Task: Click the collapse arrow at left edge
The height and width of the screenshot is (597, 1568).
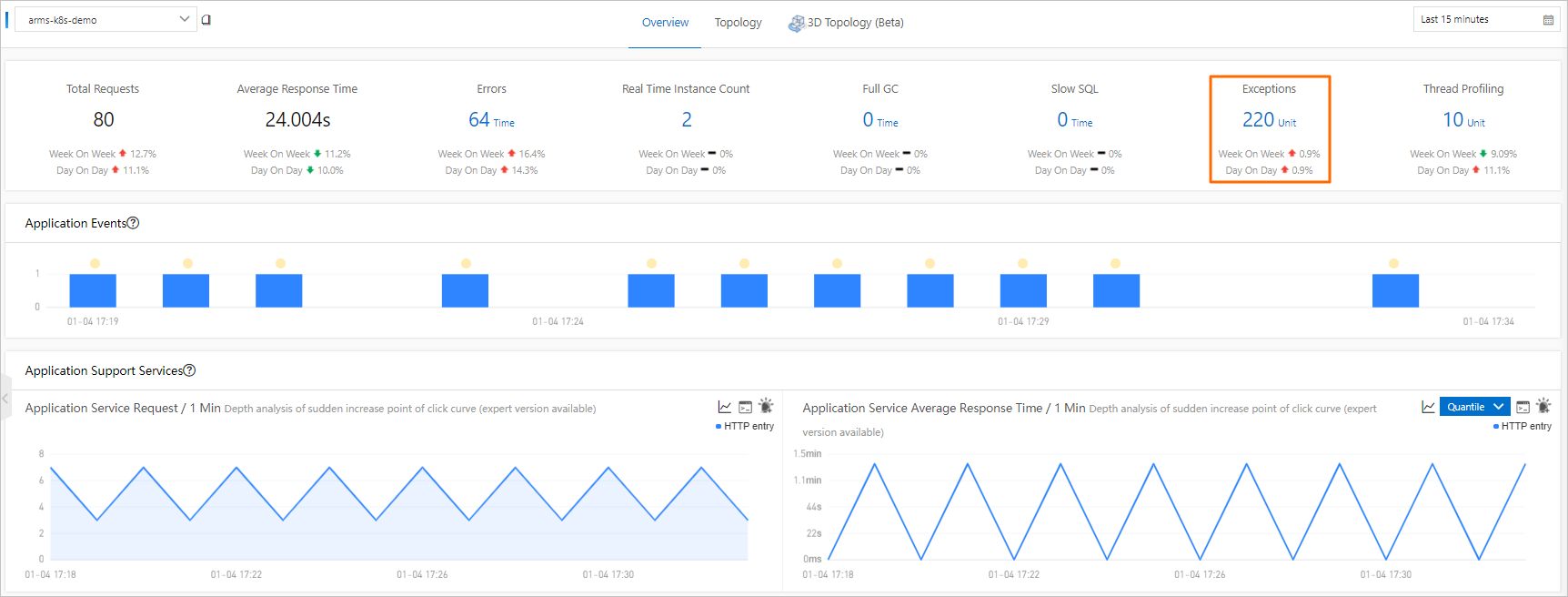Action: click(x=5, y=399)
